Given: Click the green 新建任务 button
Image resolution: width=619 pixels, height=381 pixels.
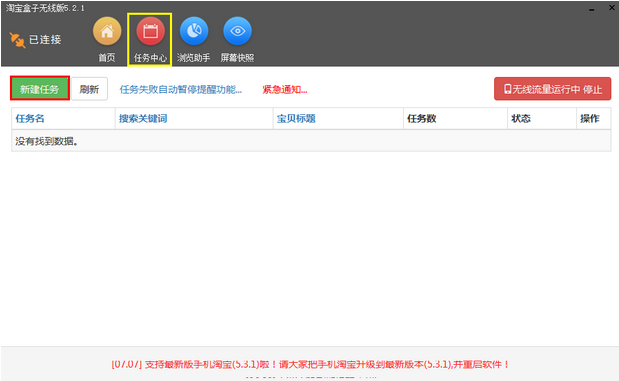Looking at the screenshot, I should (40, 89).
